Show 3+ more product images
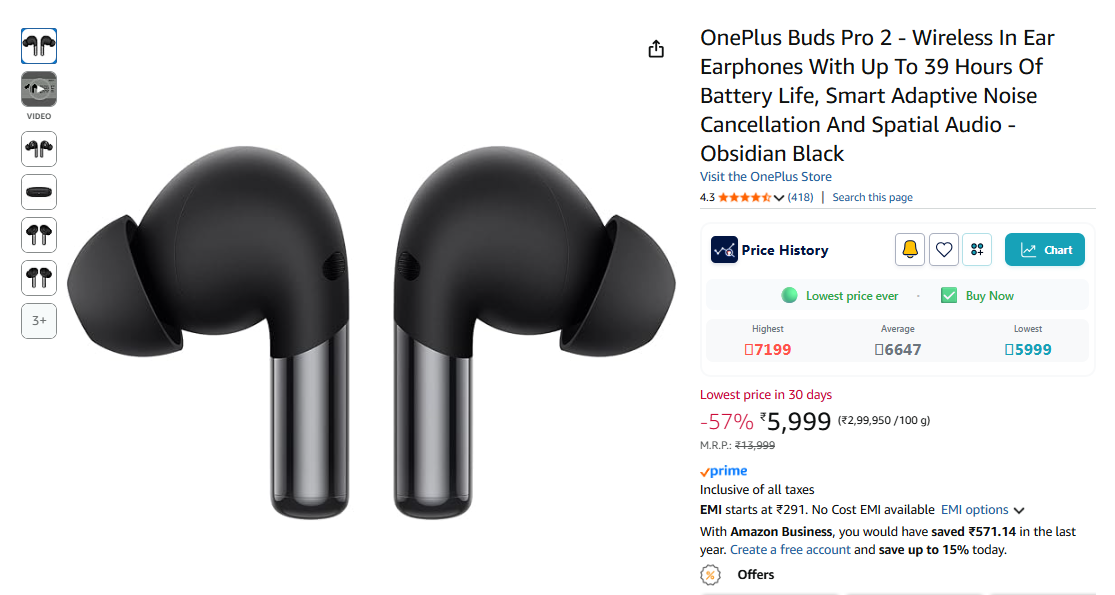Viewport: 1115px width, 595px height. (39, 321)
